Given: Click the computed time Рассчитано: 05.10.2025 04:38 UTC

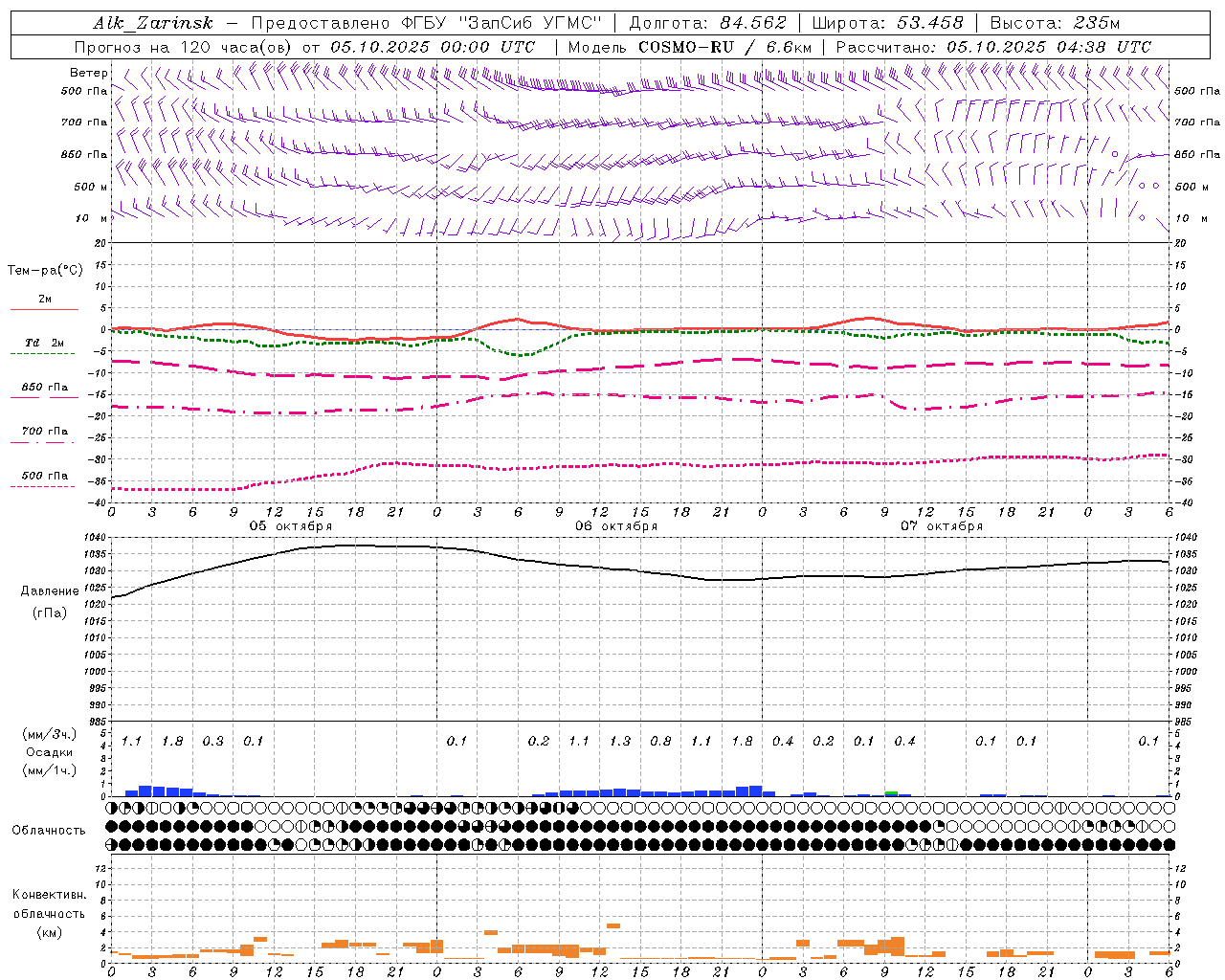Looking at the screenshot, I should [x=993, y=47].
